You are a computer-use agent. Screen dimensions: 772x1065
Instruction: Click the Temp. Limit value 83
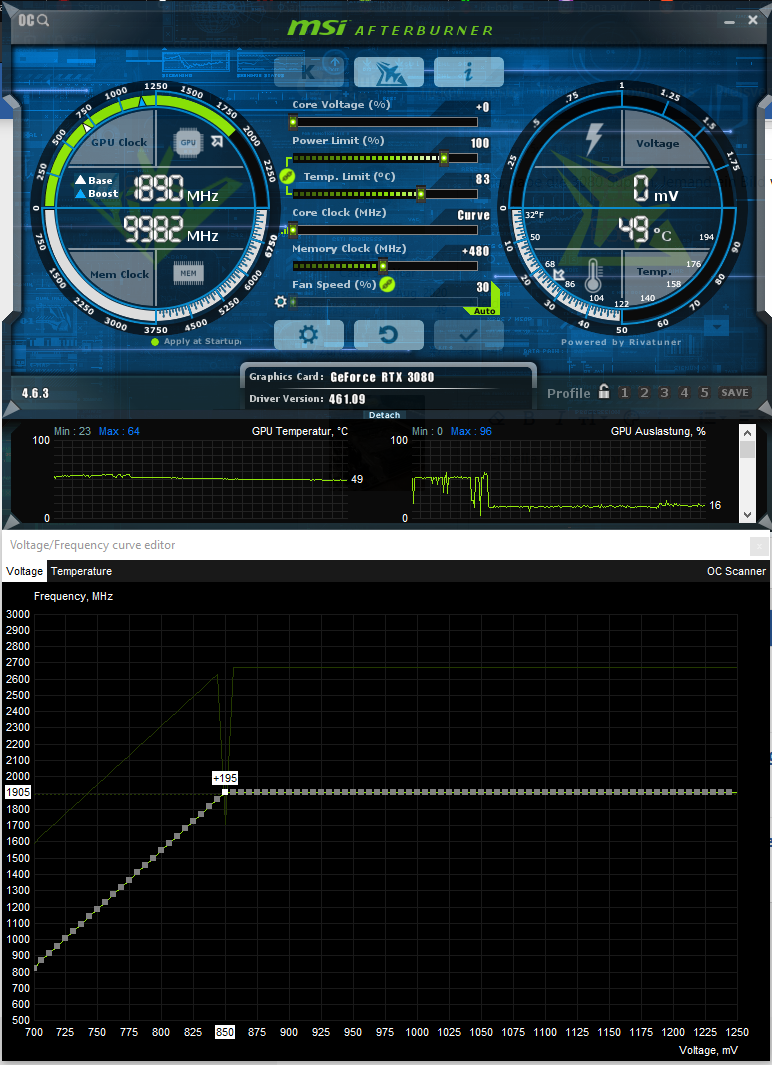tap(483, 179)
